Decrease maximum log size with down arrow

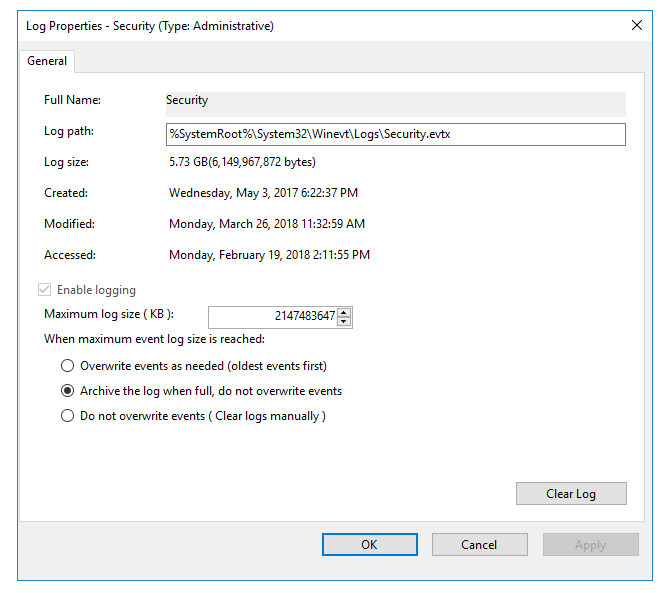tap(345, 322)
